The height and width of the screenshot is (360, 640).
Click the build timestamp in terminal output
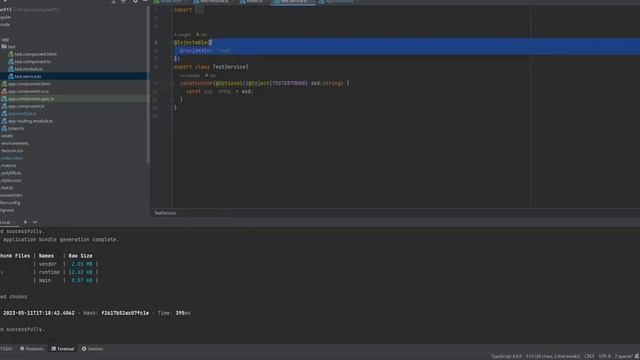(39, 313)
